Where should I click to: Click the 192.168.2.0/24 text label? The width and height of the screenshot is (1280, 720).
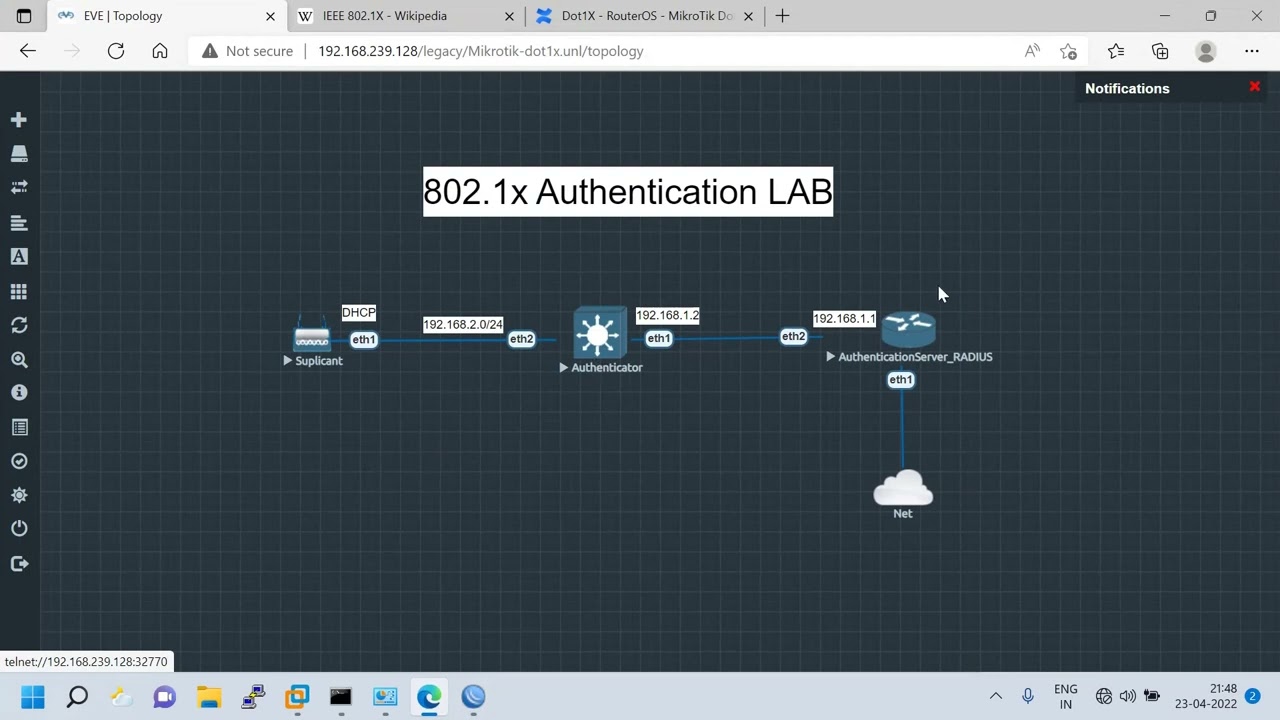coord(463,325)
